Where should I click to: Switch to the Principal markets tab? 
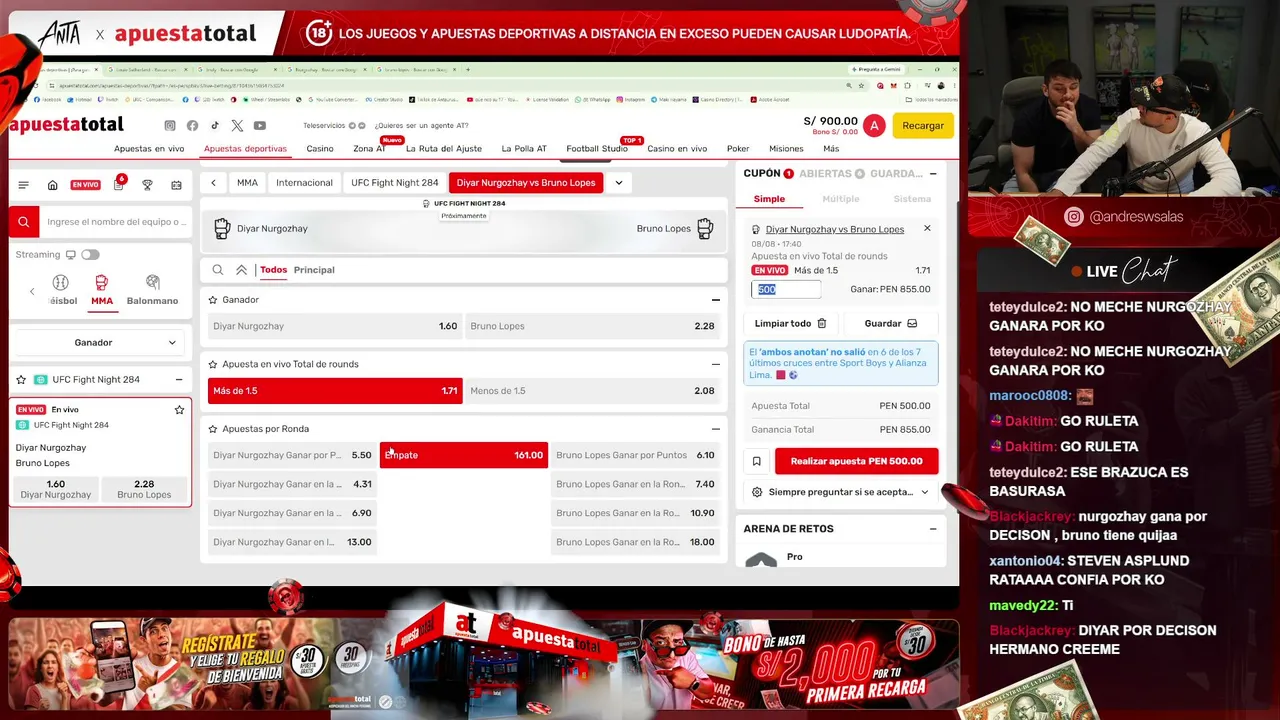point(314,270)
